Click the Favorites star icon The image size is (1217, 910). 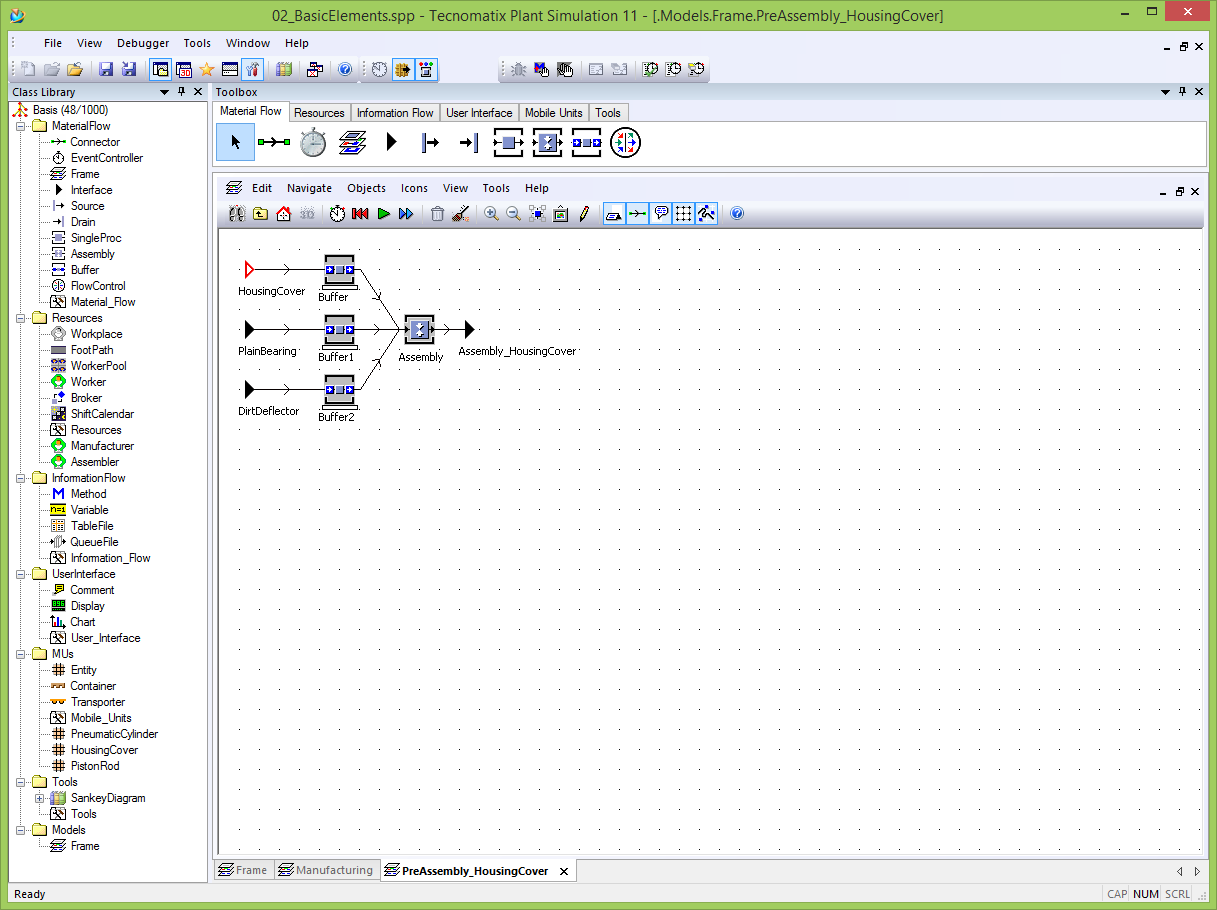pos(207,70)
